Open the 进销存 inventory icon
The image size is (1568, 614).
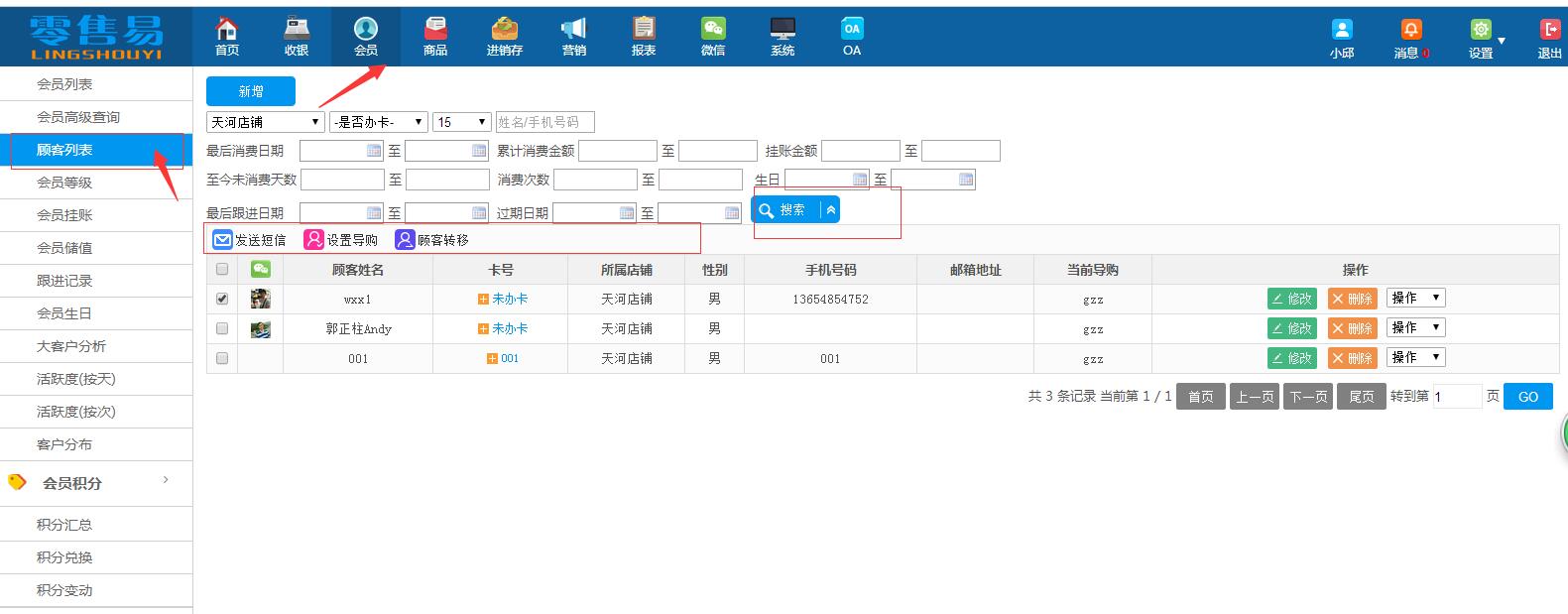(x=504, y=30)
